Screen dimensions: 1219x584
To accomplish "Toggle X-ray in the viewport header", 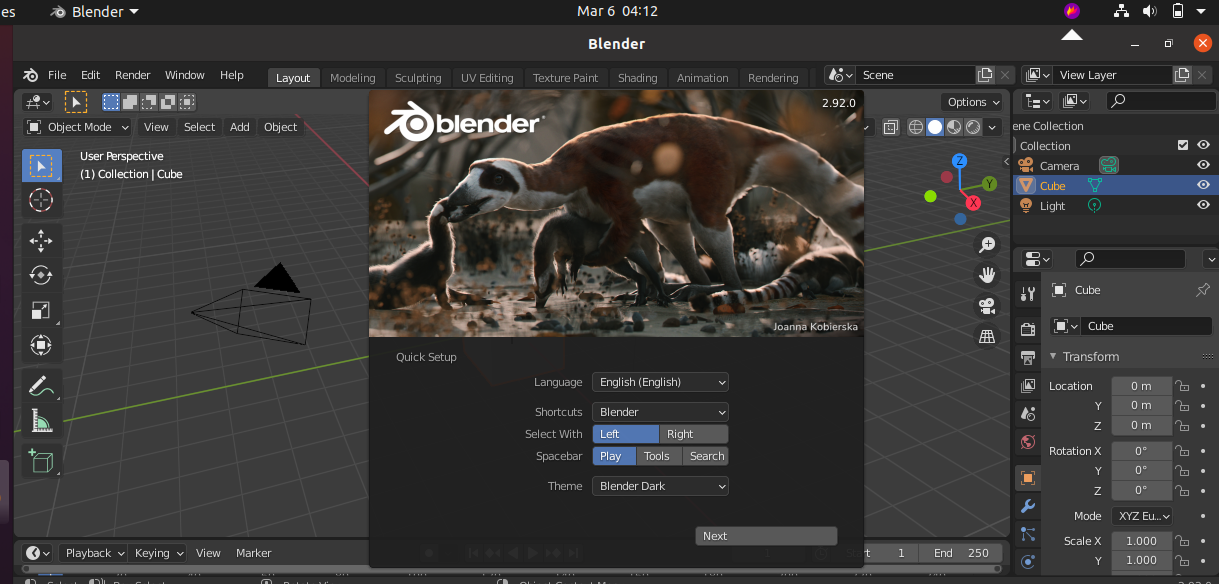I will [x=889, y=127].
